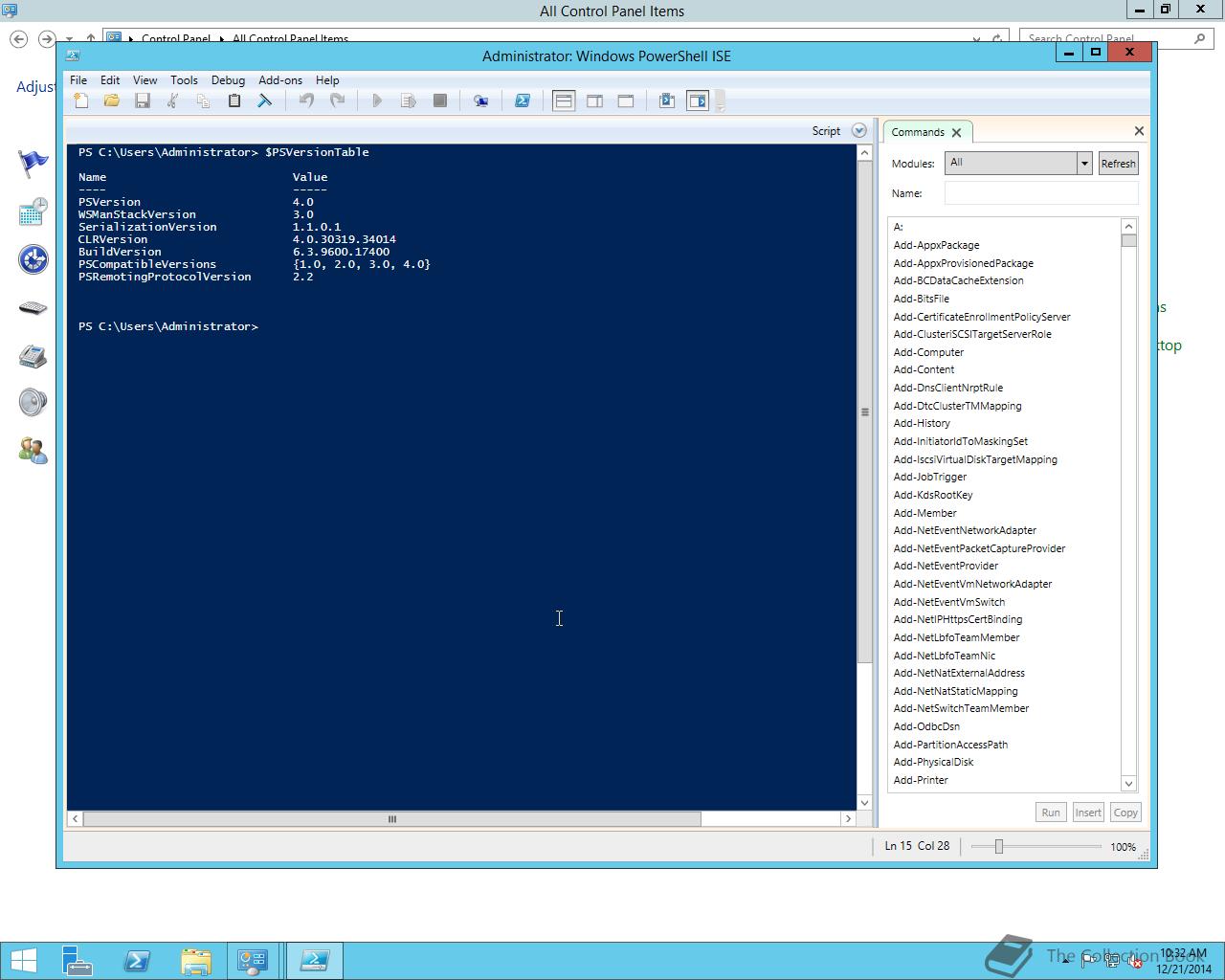Click the Save floppy disk icon
Image resolution: width=1225 pixels, height=980 pixels.
(143, 100)
